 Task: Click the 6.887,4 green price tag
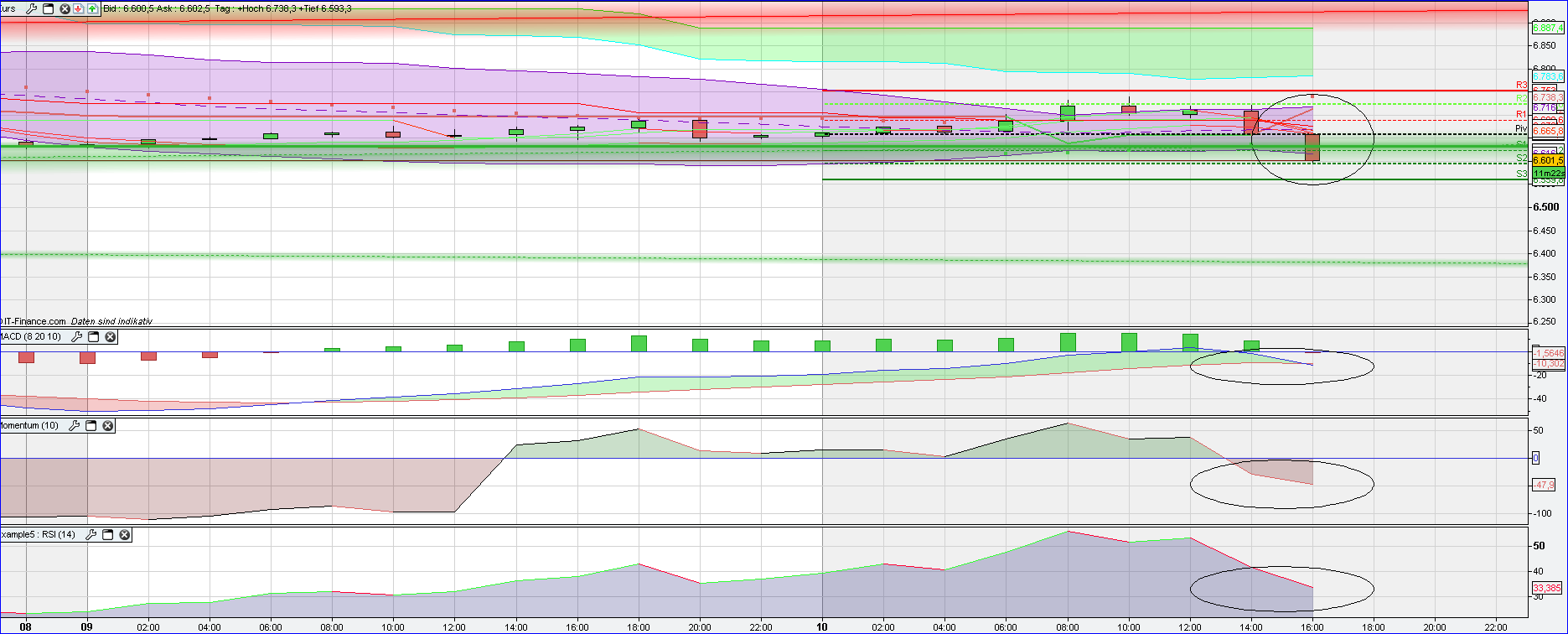coord(1549,28)
